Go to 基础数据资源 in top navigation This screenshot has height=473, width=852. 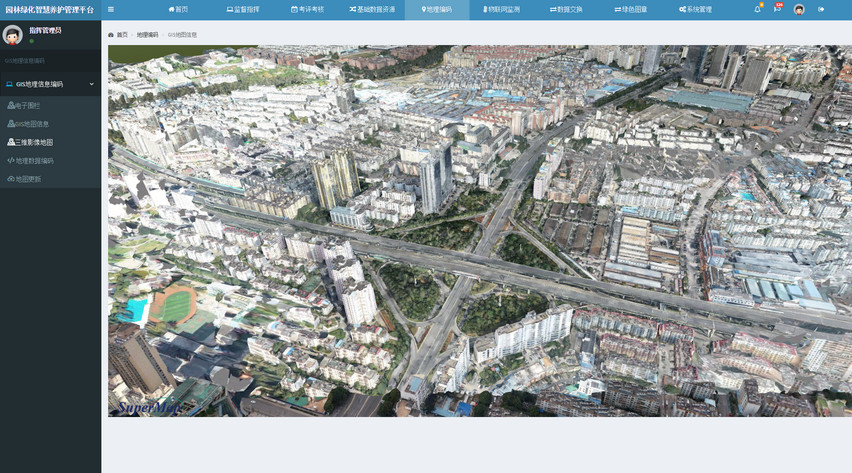point(372,9)
